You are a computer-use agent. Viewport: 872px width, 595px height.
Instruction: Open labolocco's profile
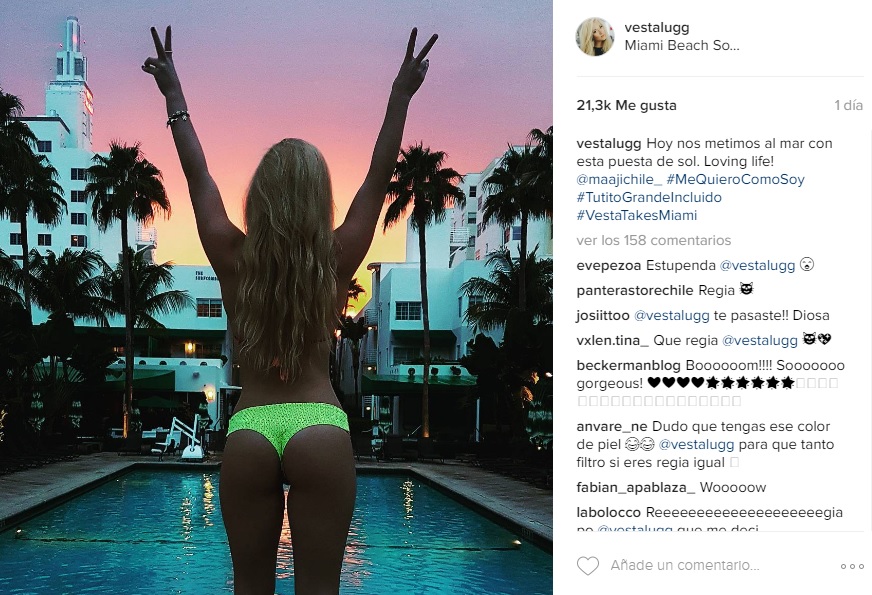609,512
